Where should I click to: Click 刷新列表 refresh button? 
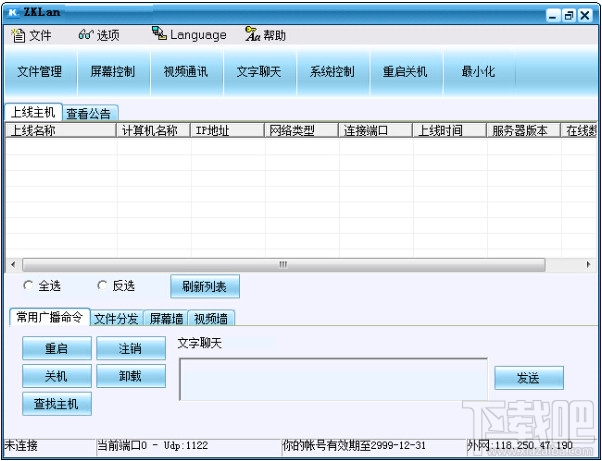[205, 287]
